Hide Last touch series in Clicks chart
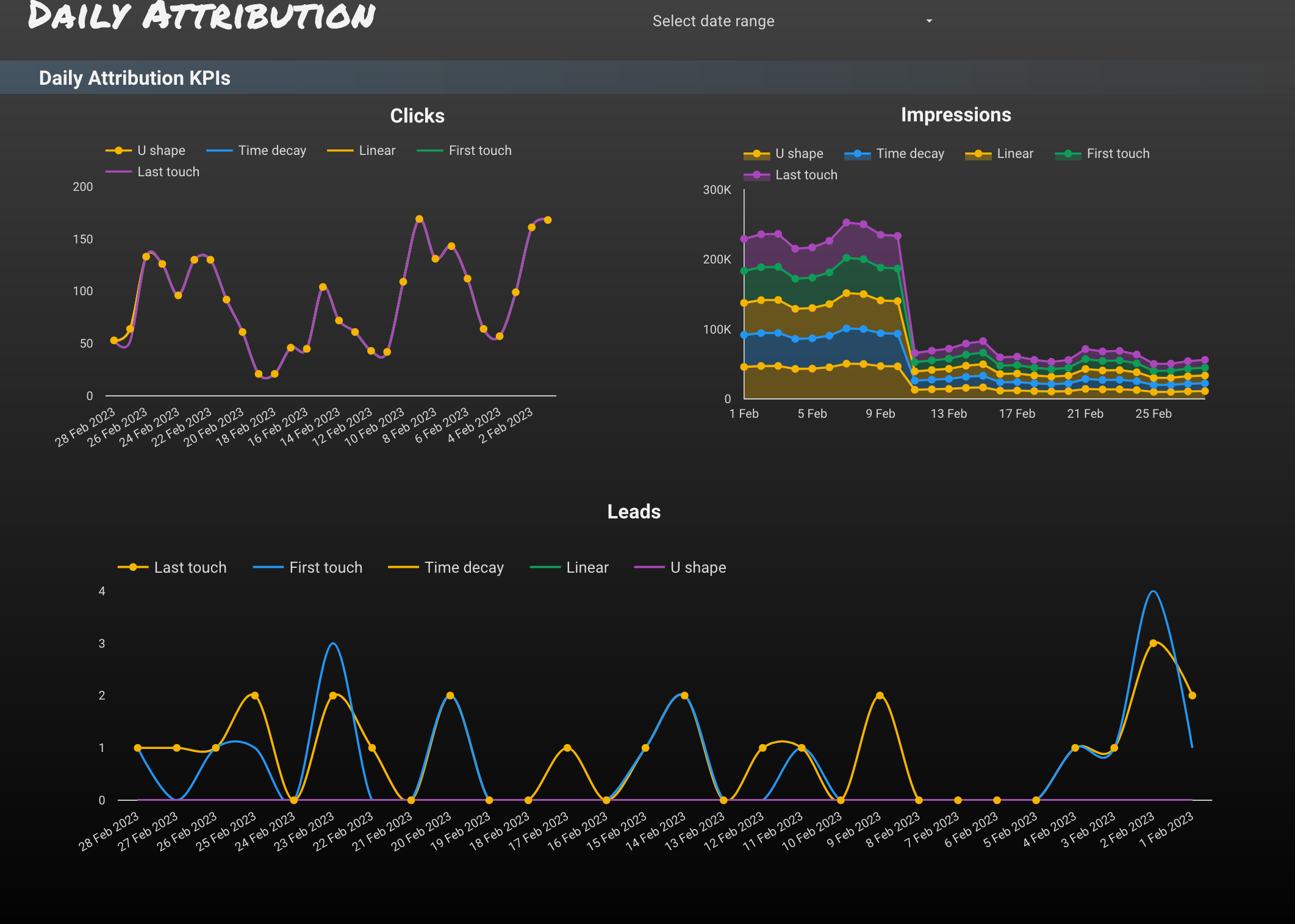The image size is (1295, 924). point(168,172)
